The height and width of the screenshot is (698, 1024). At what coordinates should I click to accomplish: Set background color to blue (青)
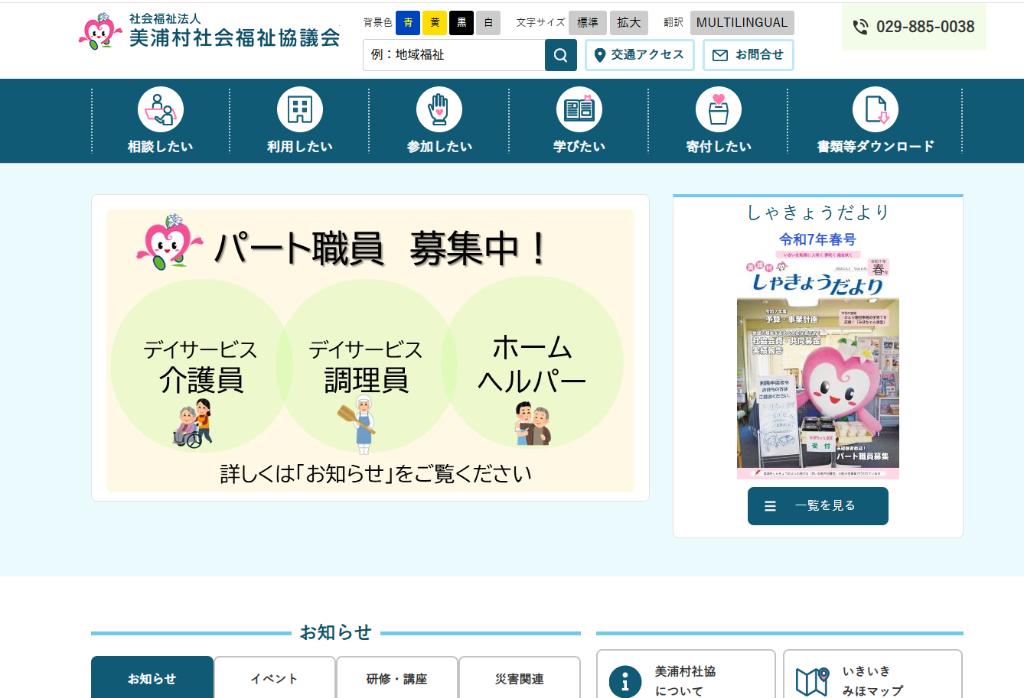[x=408, y=22]
